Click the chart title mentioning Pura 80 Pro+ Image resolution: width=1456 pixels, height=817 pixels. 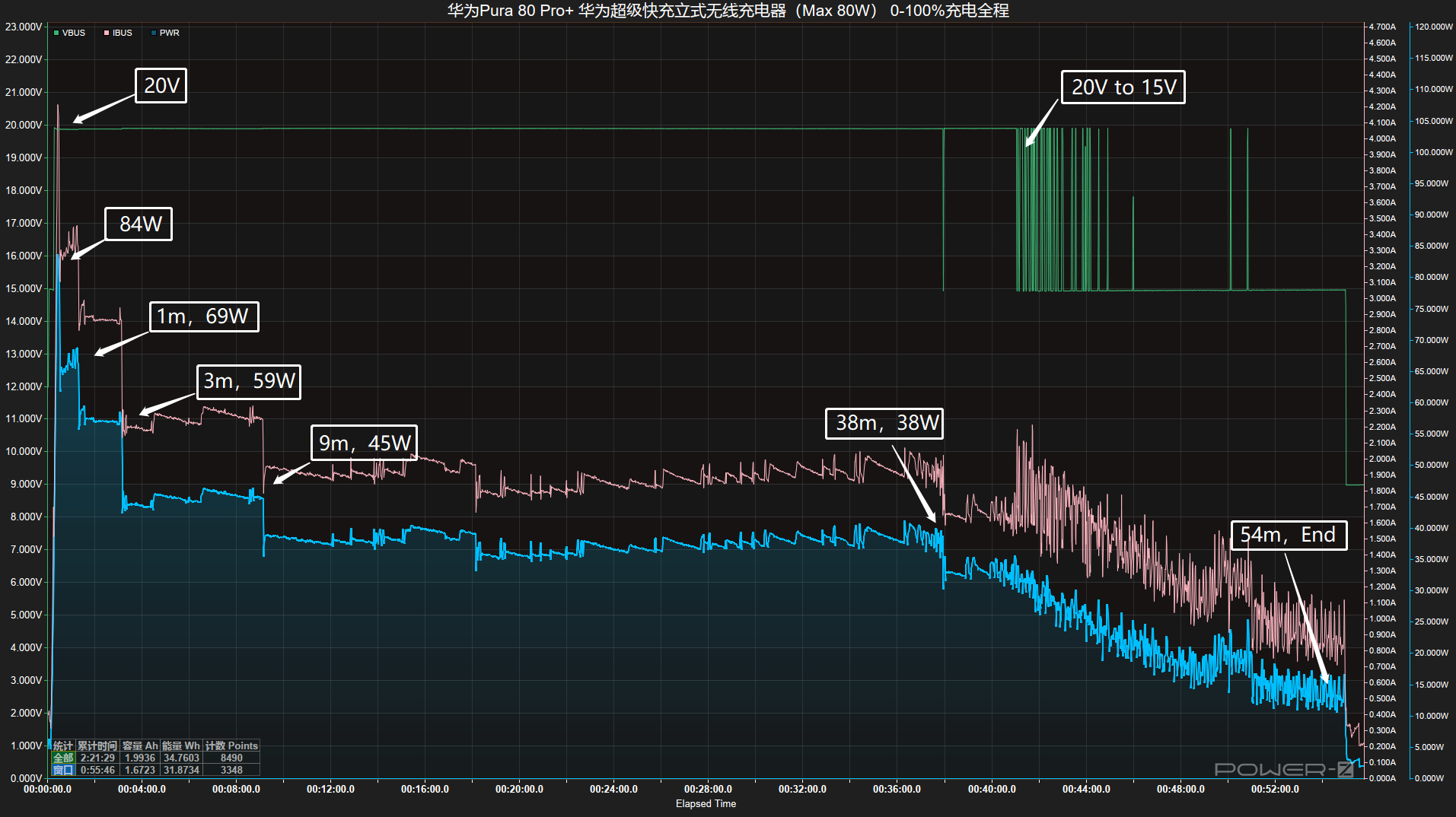click(x=728, y=11)
